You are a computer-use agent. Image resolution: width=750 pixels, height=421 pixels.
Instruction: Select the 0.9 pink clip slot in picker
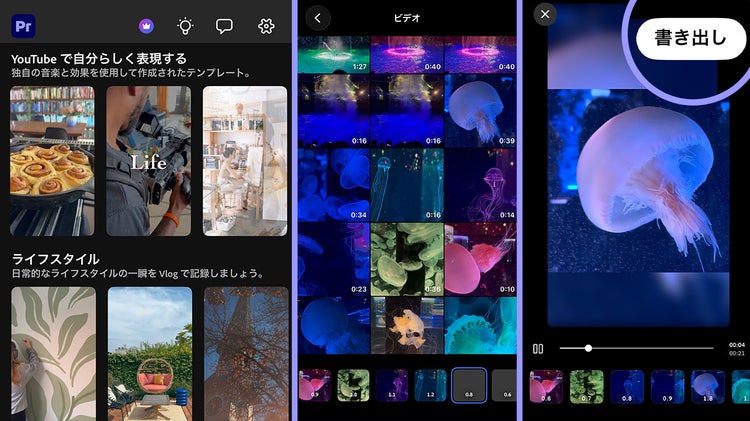coord(314,385)
